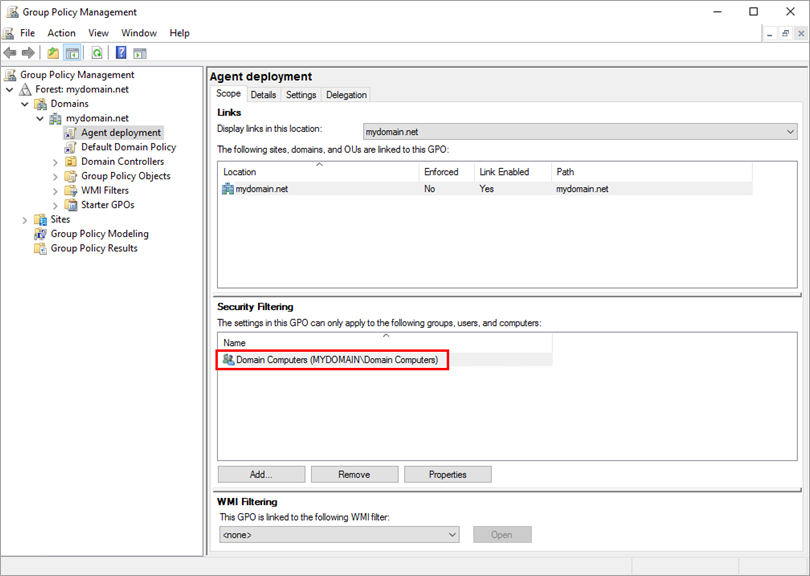The width and height of the screenshot is (810, 576).
Task: Click the disabled Open button in WMI Filtering
Action: pos(502,534)
